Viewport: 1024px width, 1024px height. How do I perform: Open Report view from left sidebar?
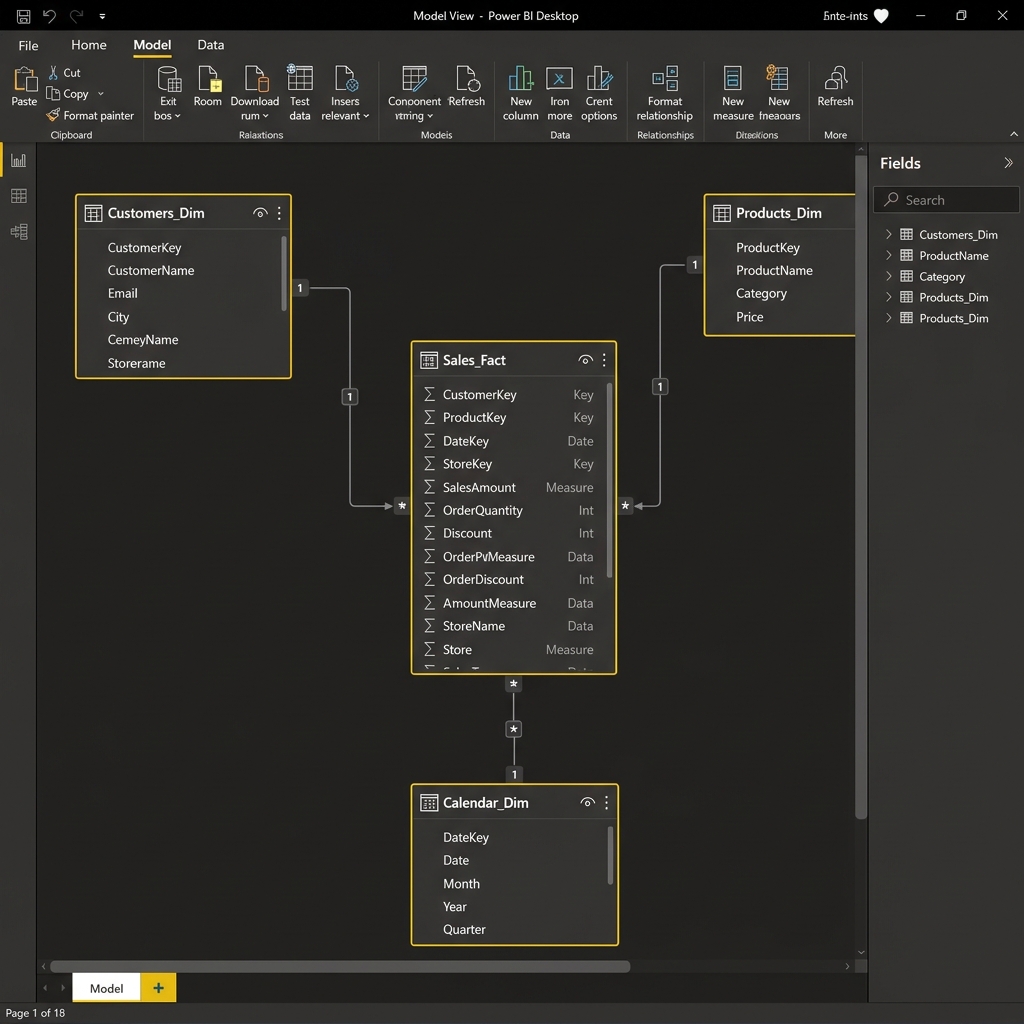(x=18, y=160)
